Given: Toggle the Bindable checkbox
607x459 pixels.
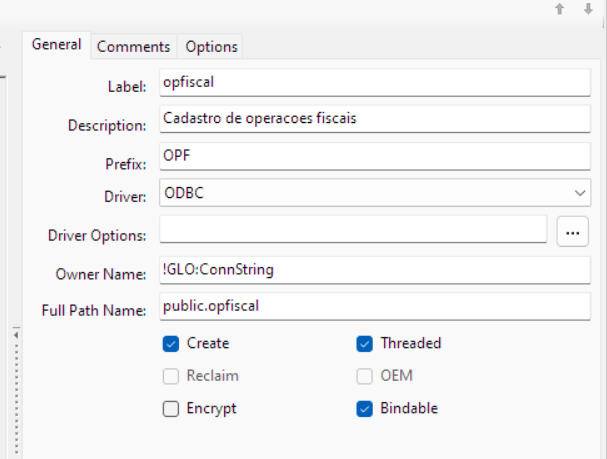Looking at the screenshot, I should coord(365,408).
